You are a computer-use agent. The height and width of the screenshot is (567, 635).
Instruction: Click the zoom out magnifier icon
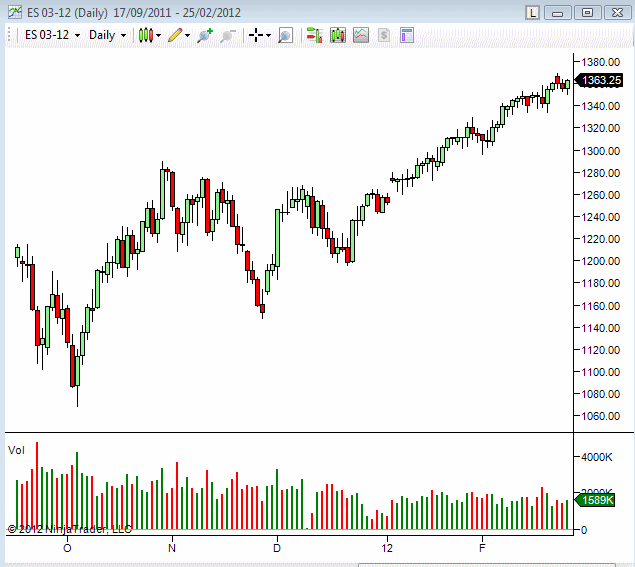[228, 36]
